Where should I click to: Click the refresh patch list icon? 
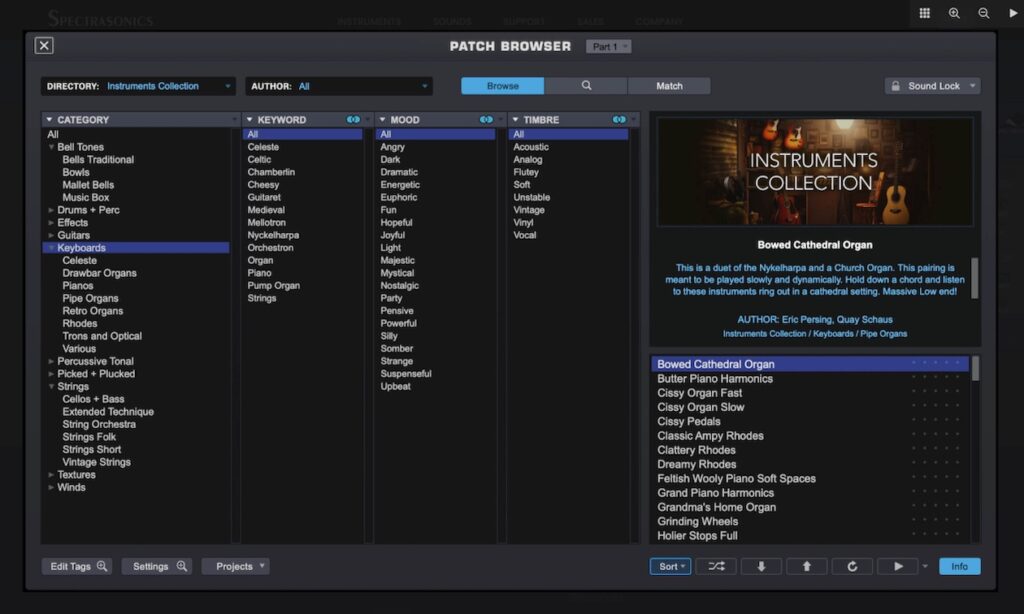point(852,566)
